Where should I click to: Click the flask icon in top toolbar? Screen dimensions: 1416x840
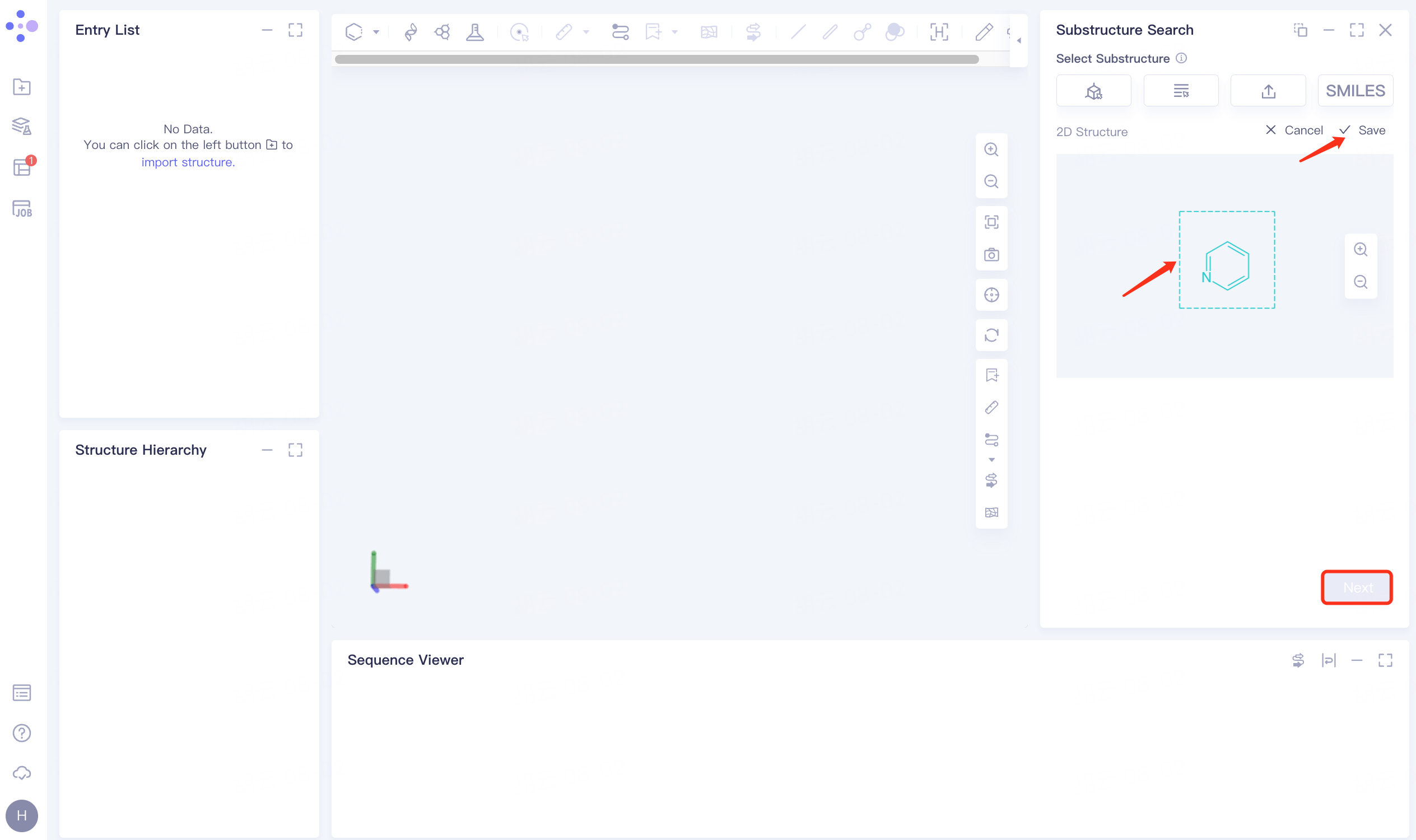coord(474,32)
